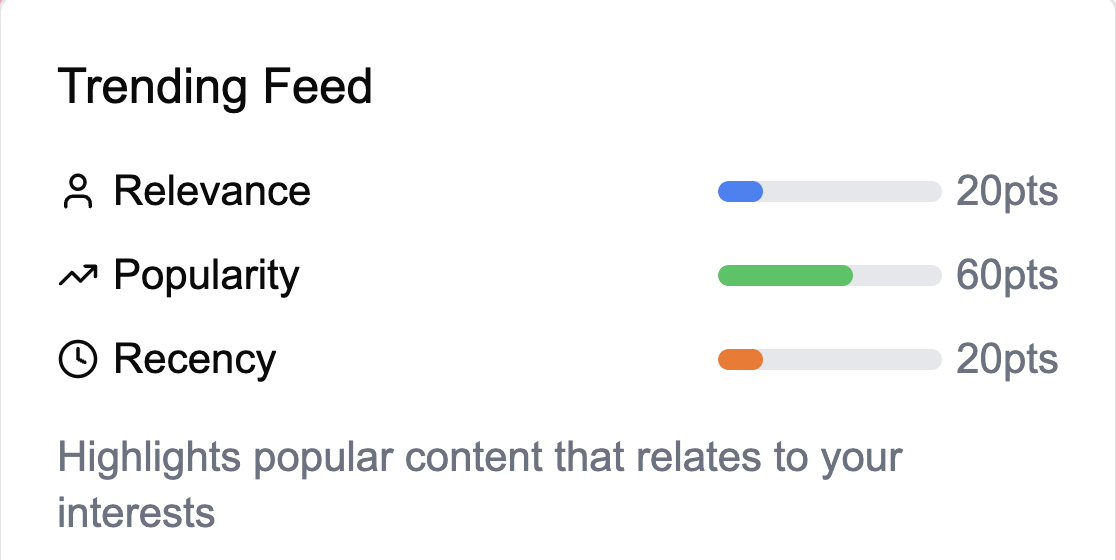This screenshot has width=1116, height=560.
Task: Click the Relevance label
Action: click(x=212, y=191)
